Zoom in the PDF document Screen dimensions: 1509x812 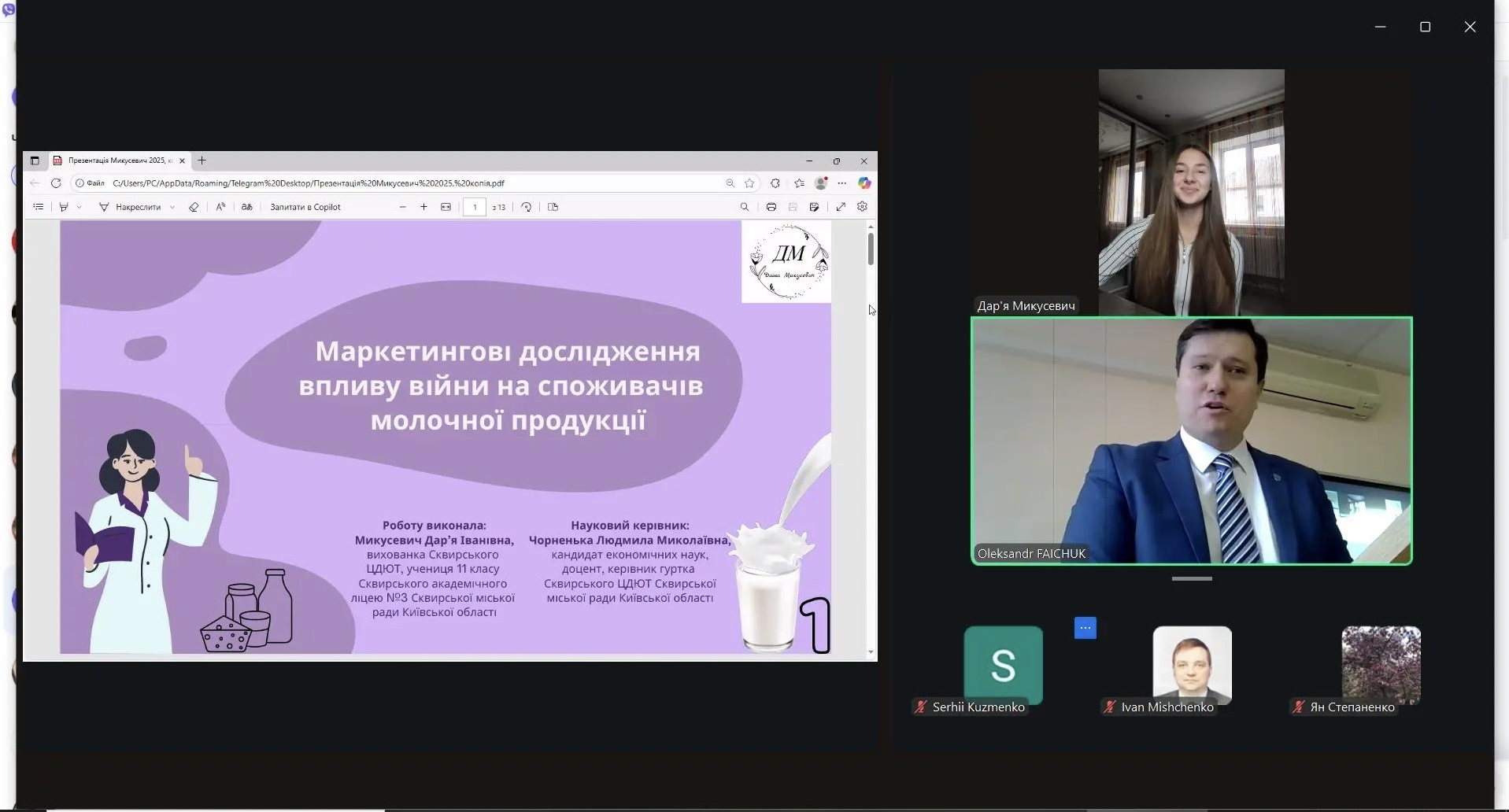tap(423, 207)
